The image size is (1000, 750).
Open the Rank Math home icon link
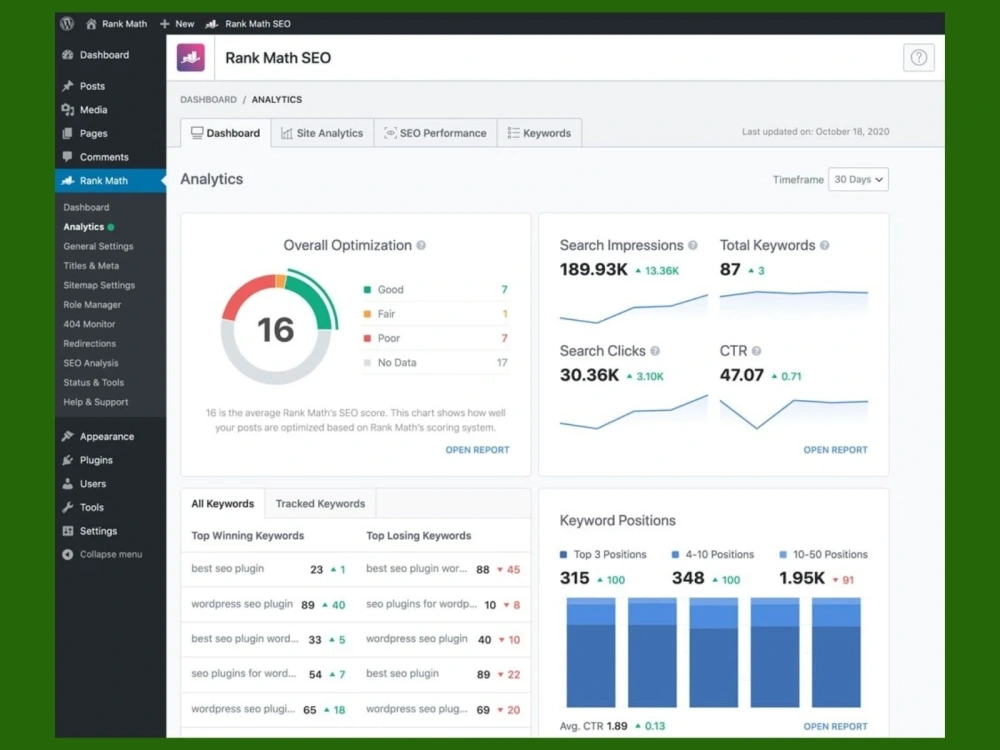point(91,24)
